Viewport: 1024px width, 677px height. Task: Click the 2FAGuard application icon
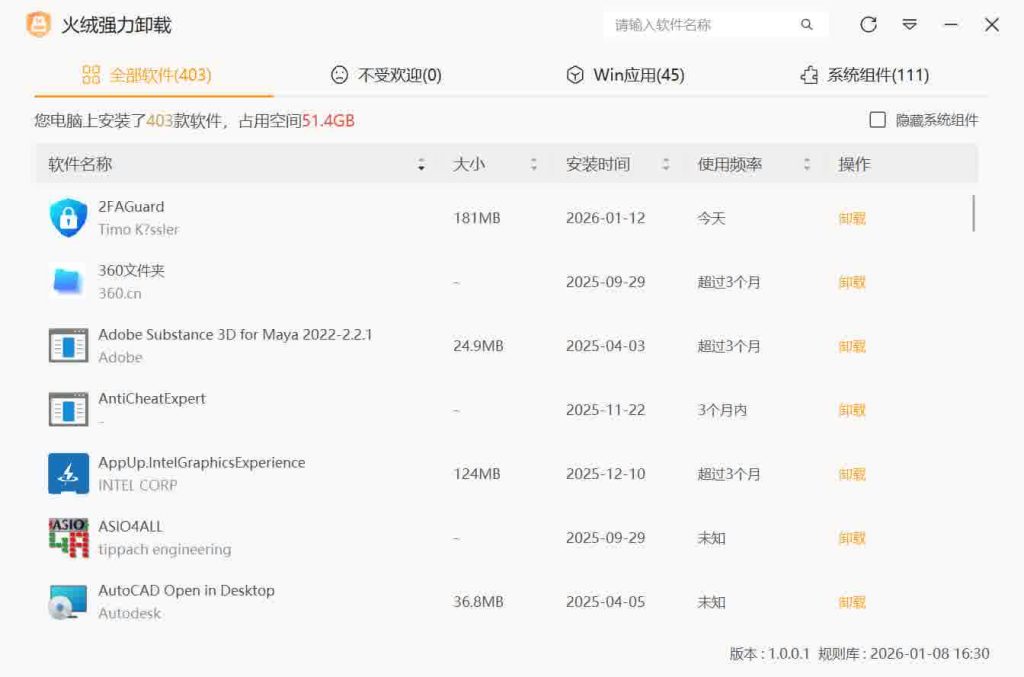click(66, 216)
